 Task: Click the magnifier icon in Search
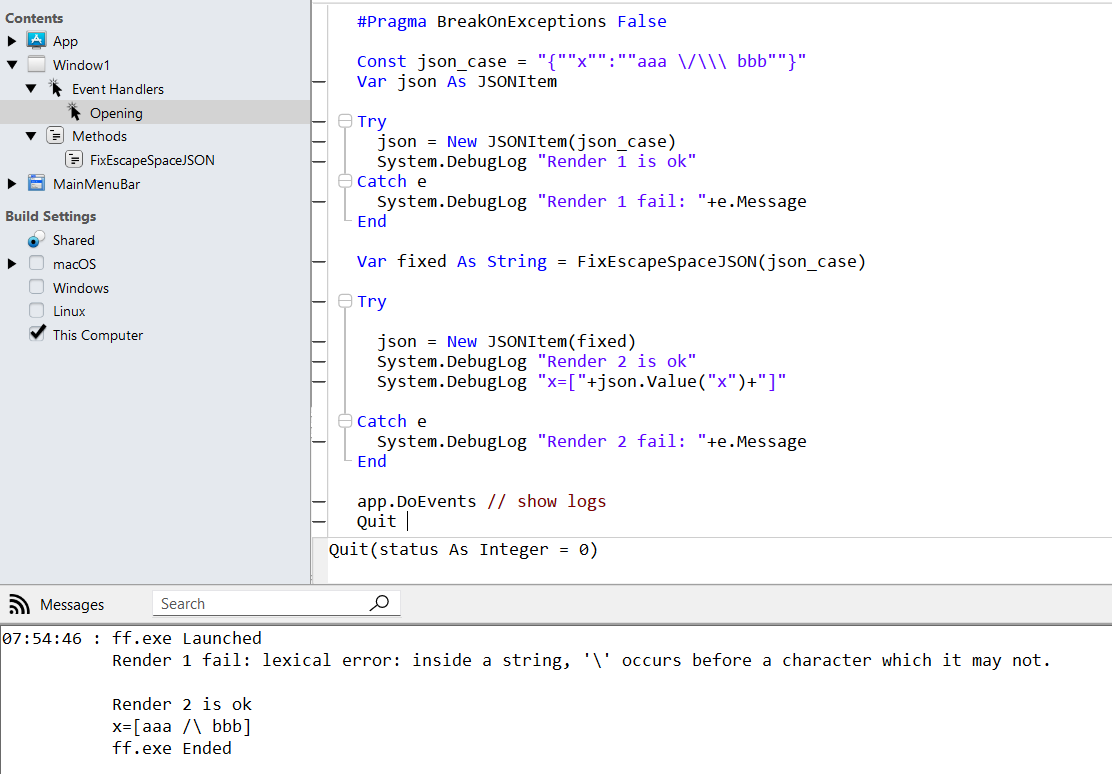379,603
